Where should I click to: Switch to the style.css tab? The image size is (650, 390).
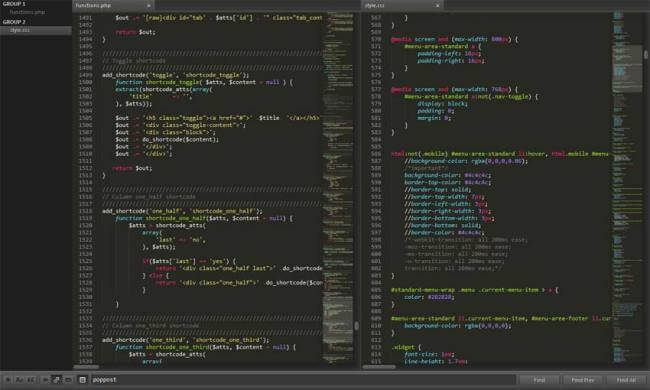coord(402,5)
